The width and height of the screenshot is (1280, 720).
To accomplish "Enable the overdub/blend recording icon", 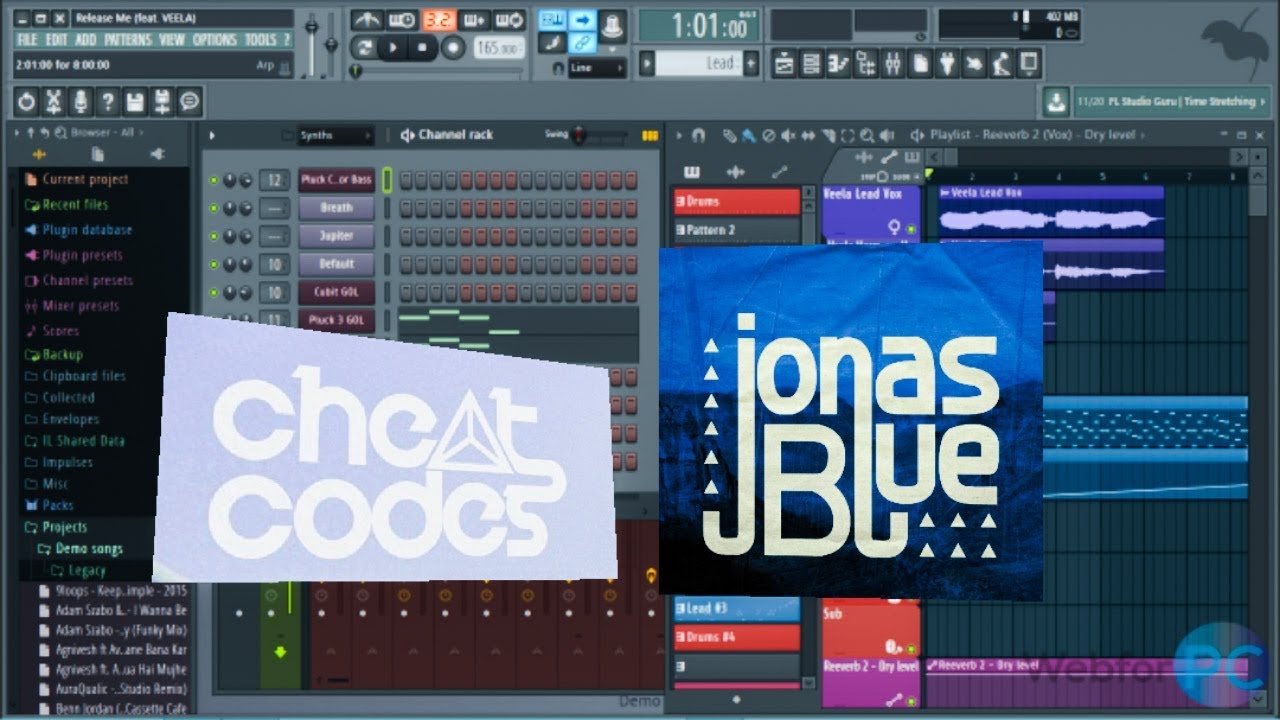I will tap(474, 20).
